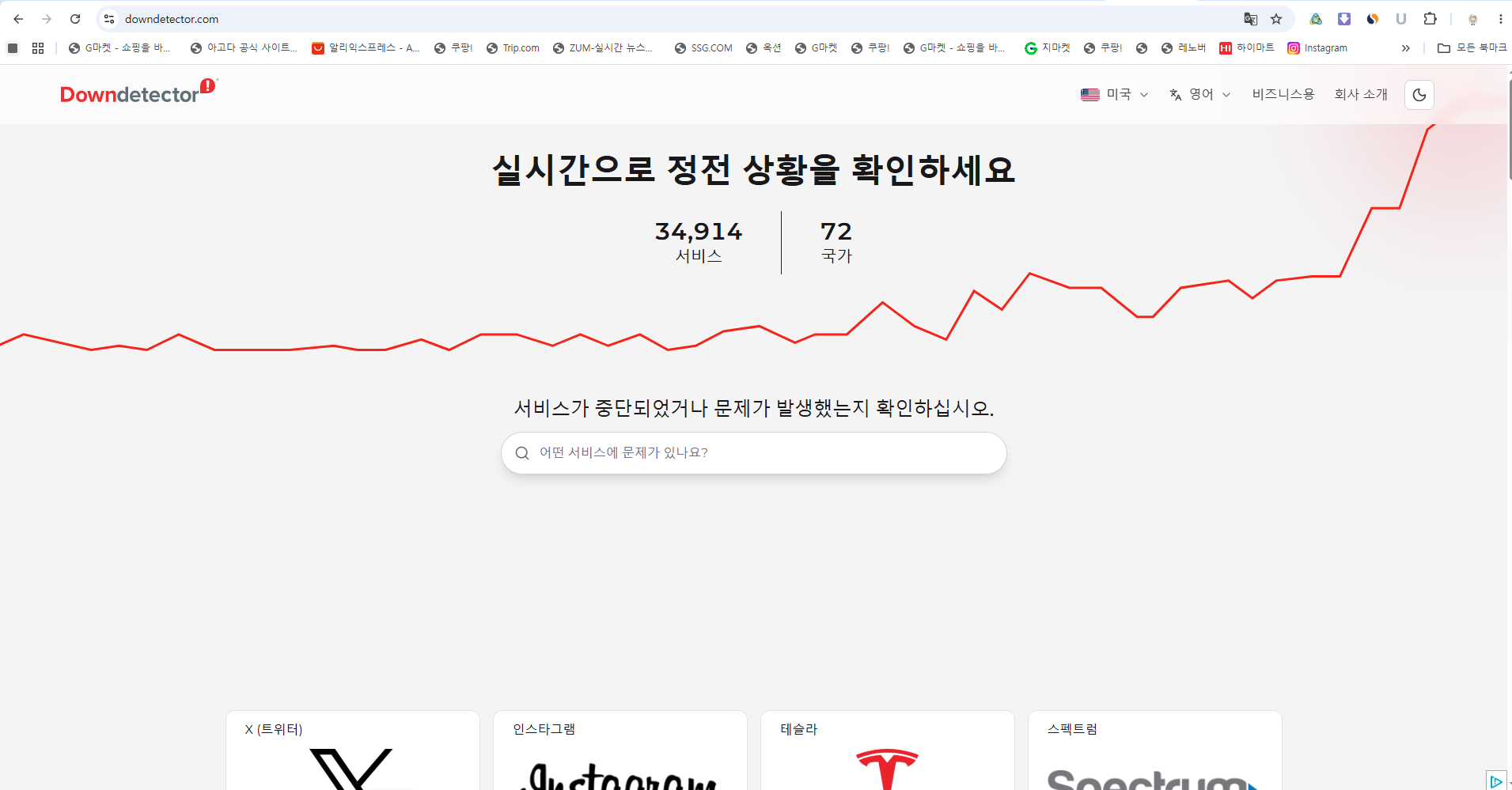Screen dimensions: 1512x790
Task: Open the 비즈니스용 menu item
Action: [x=1283, y=94]
